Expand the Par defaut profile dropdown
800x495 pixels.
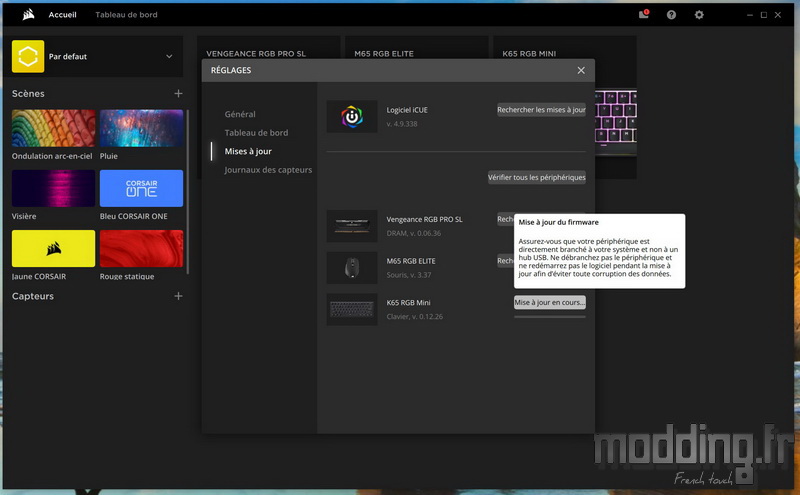169,56
